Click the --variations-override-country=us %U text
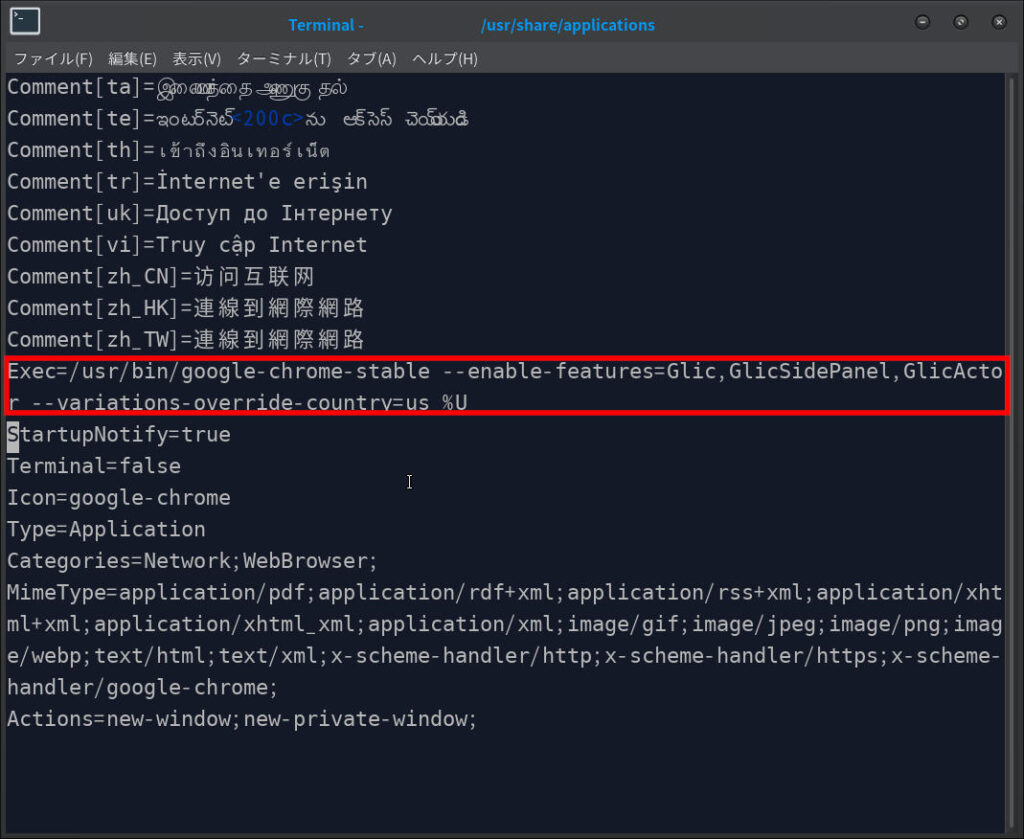The width and height of the screenshot is (1024, 839). (249, 403)
